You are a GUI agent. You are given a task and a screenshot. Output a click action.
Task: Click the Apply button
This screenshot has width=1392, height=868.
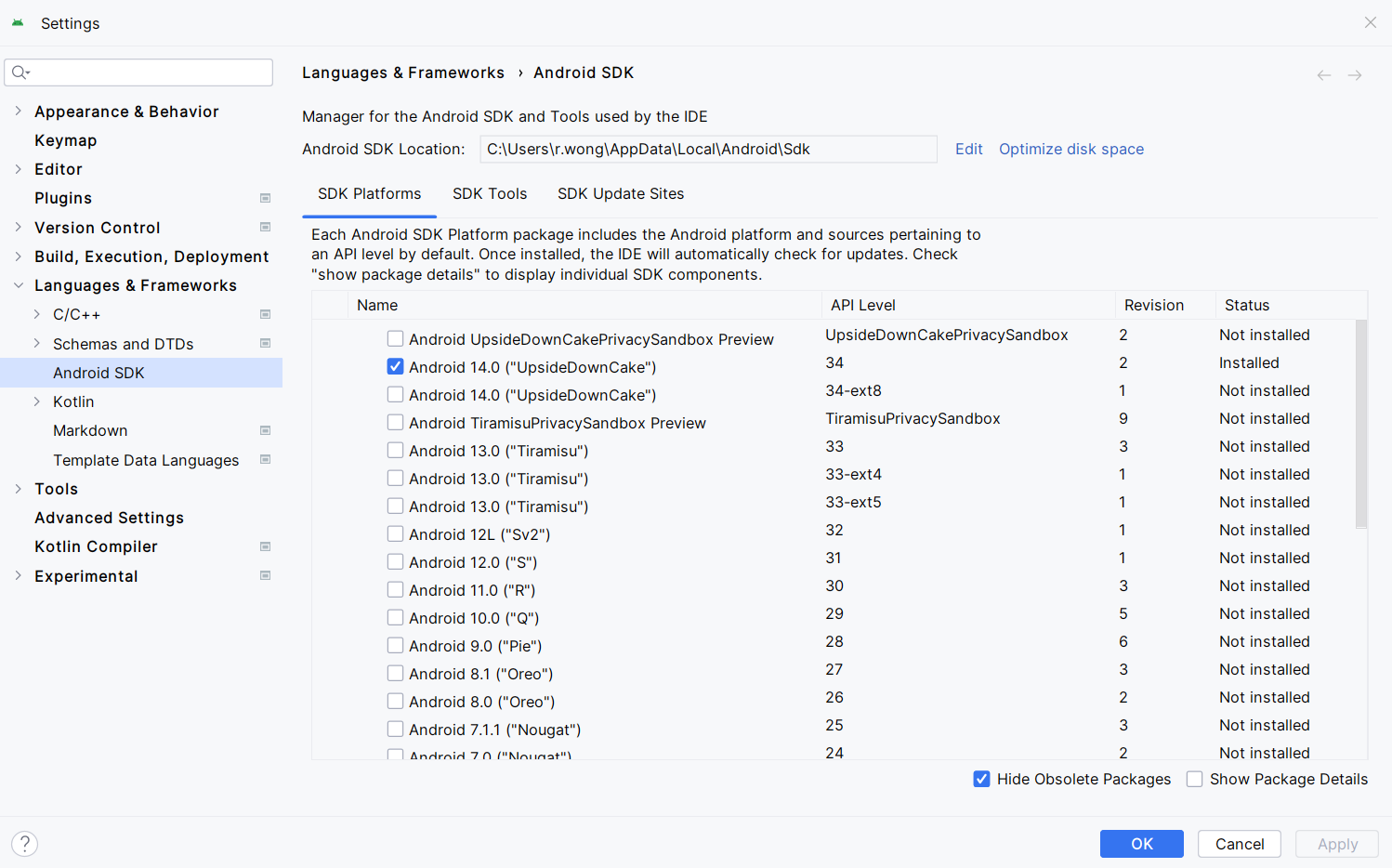pyautogui.click(x=1337, y=844)
